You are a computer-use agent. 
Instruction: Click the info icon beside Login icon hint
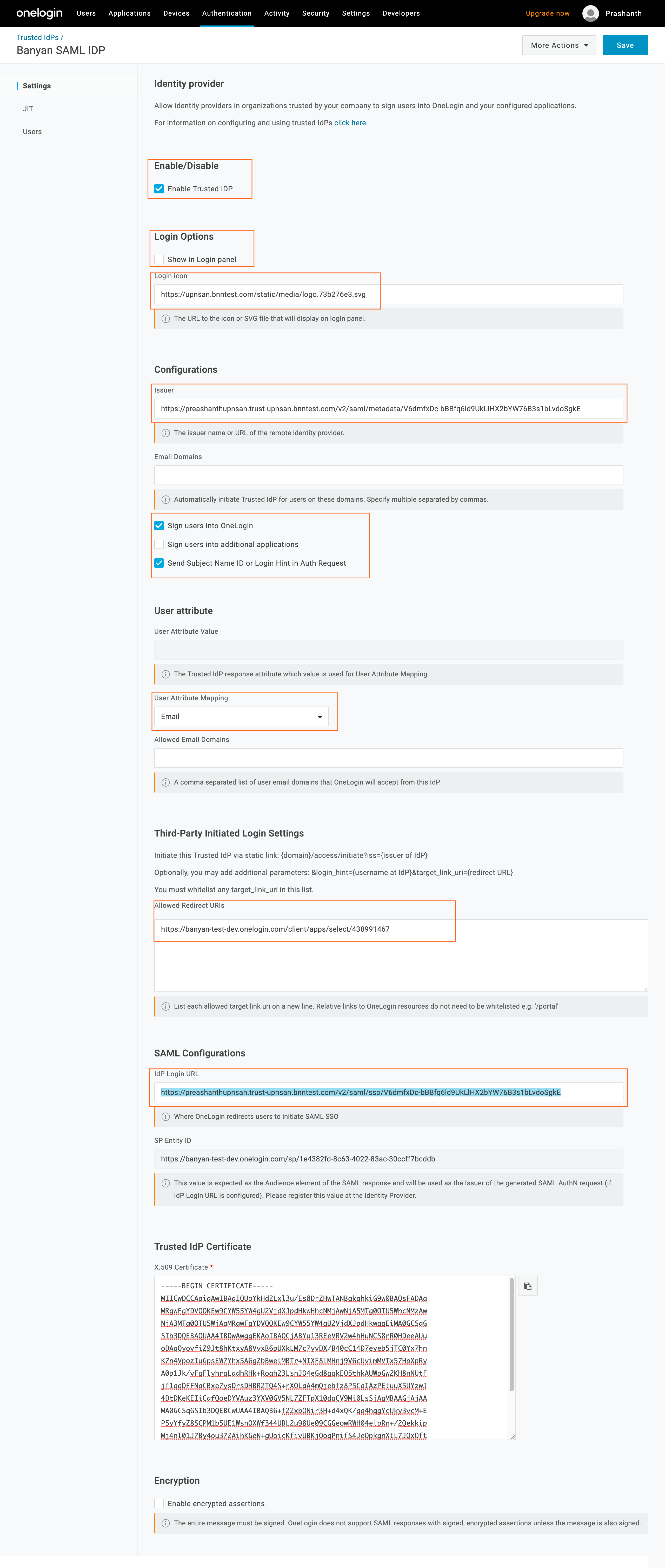coord(165,319)
